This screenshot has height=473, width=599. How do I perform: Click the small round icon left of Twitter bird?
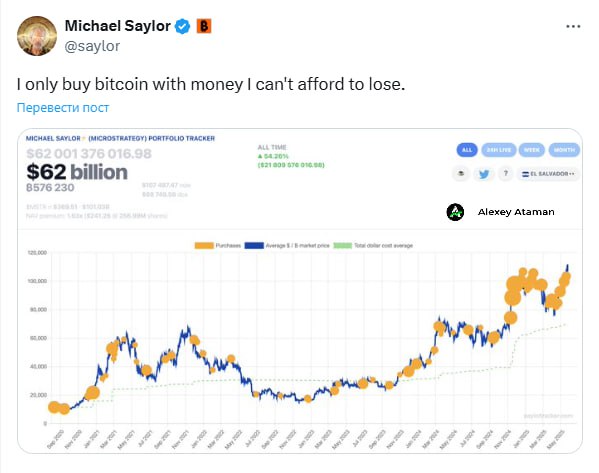(x=461, y=174)
